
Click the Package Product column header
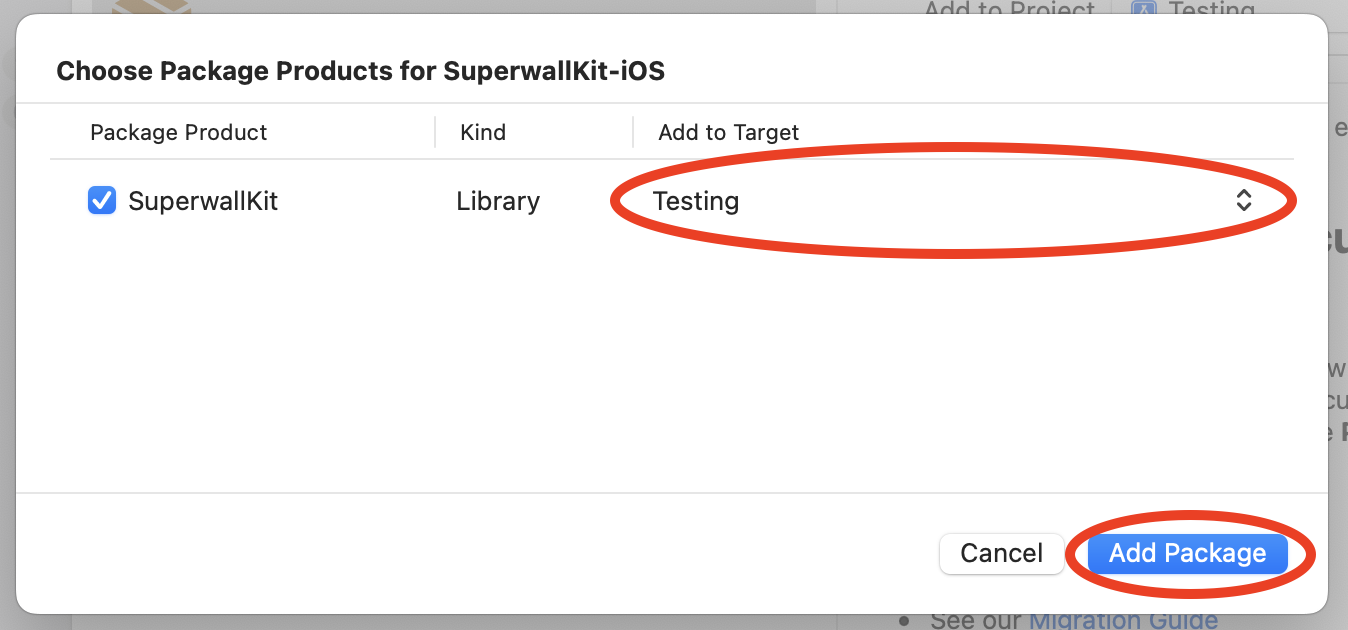(x=179, y=132)
